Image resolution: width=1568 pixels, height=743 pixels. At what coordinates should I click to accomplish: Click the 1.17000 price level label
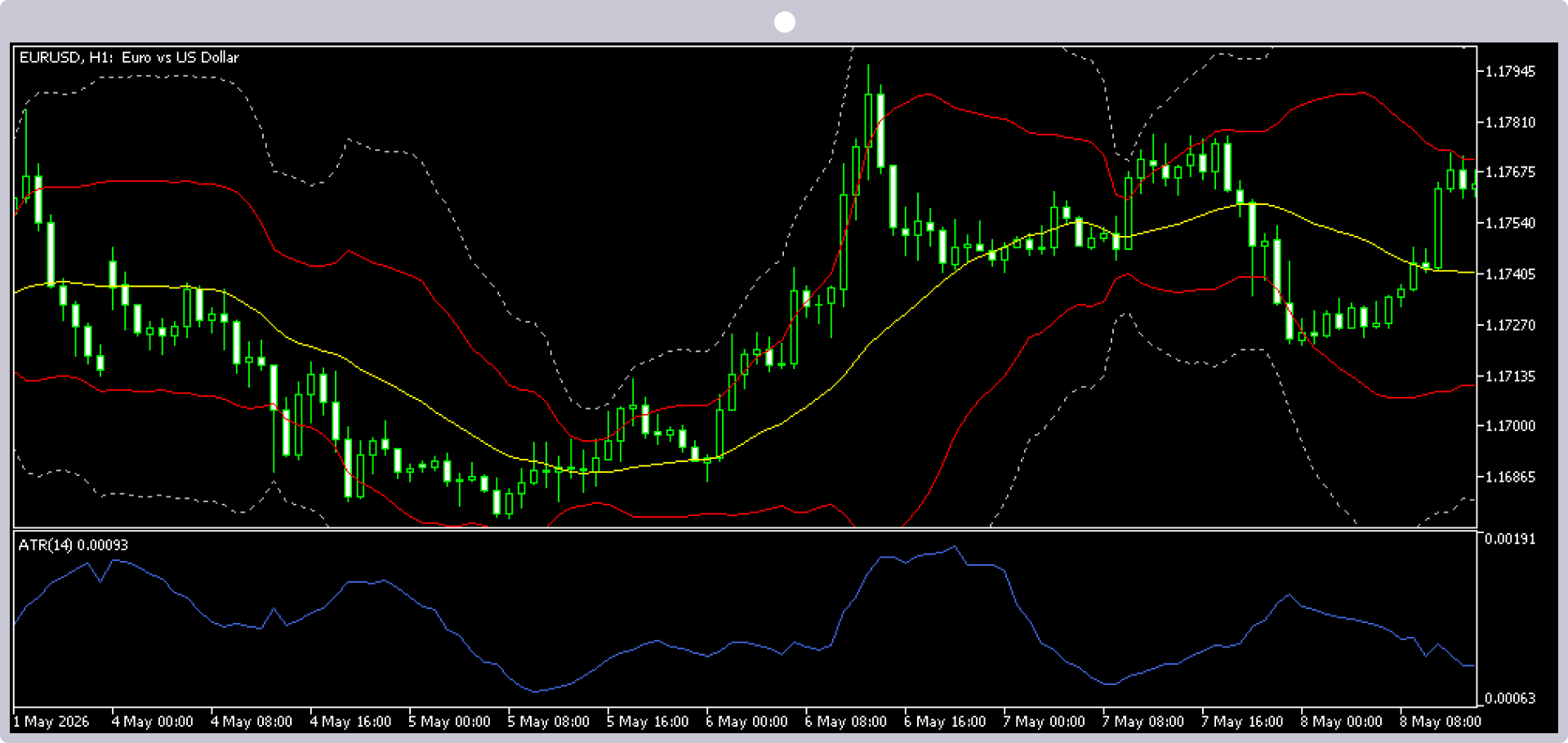[x=1510, y=426]
